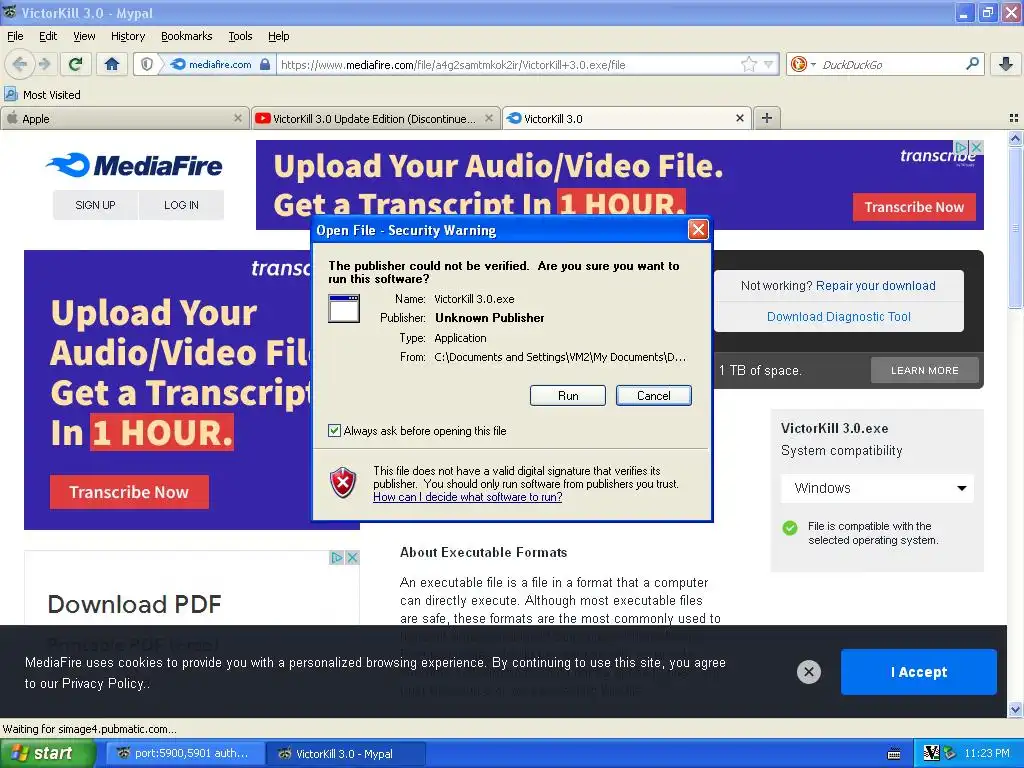Open the URL history dropdown arrow

tap(769, 64)
